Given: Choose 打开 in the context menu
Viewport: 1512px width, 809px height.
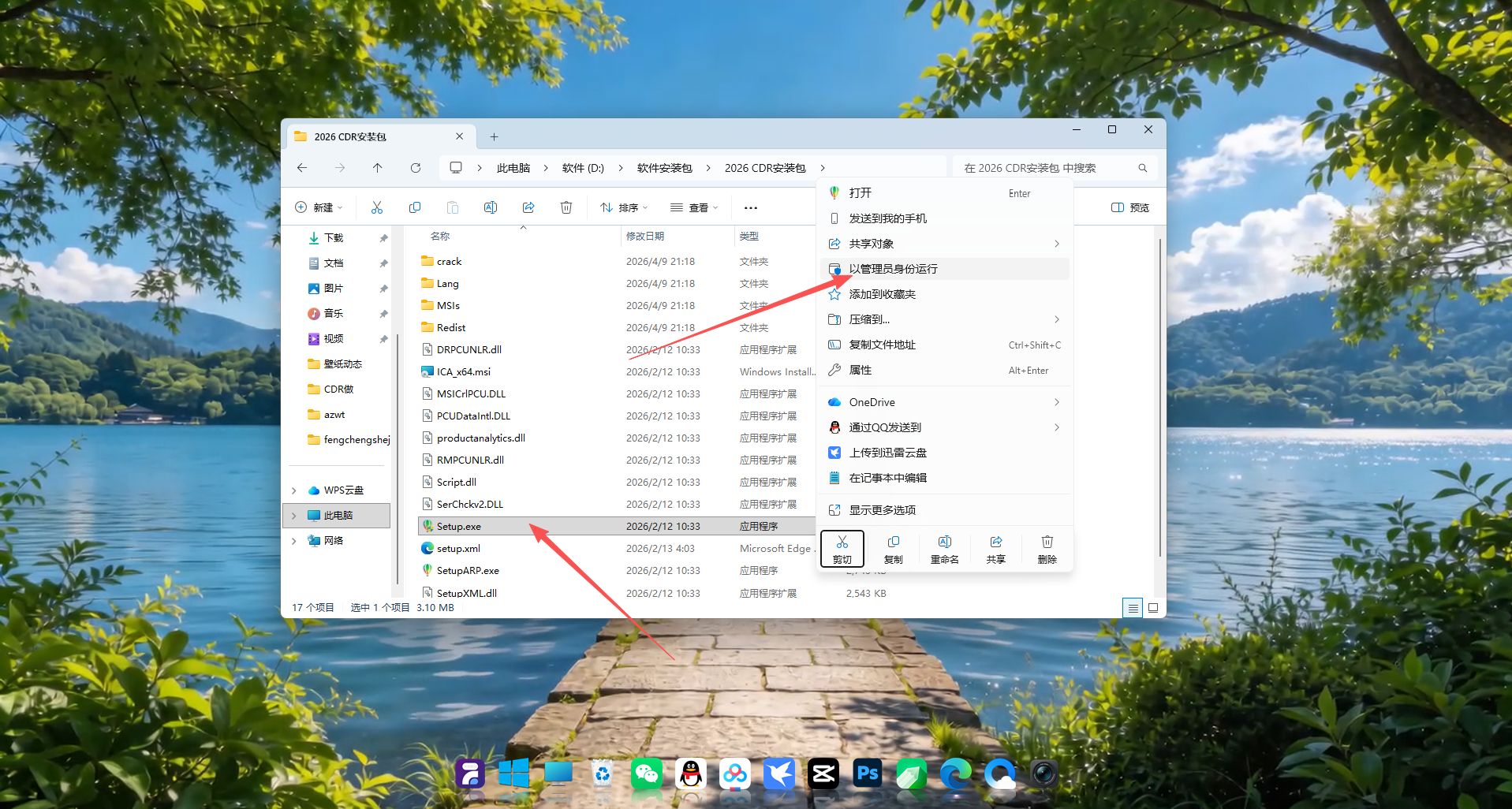Looking at the screenshot, I should pyautogui.click(x=945, y=193).
